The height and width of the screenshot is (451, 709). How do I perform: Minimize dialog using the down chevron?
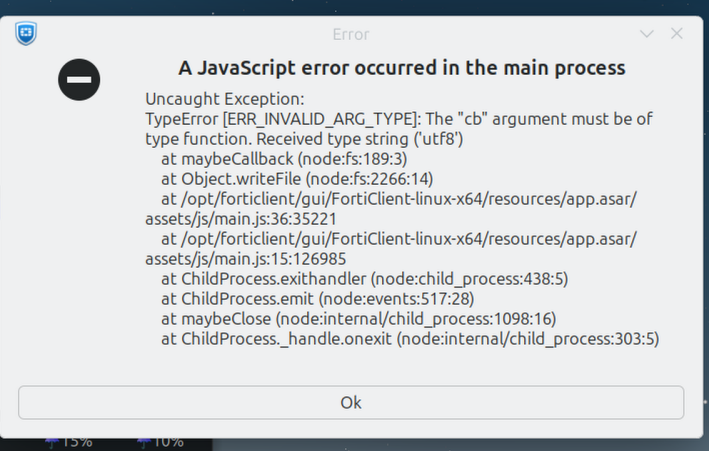(x=647, y=34)
